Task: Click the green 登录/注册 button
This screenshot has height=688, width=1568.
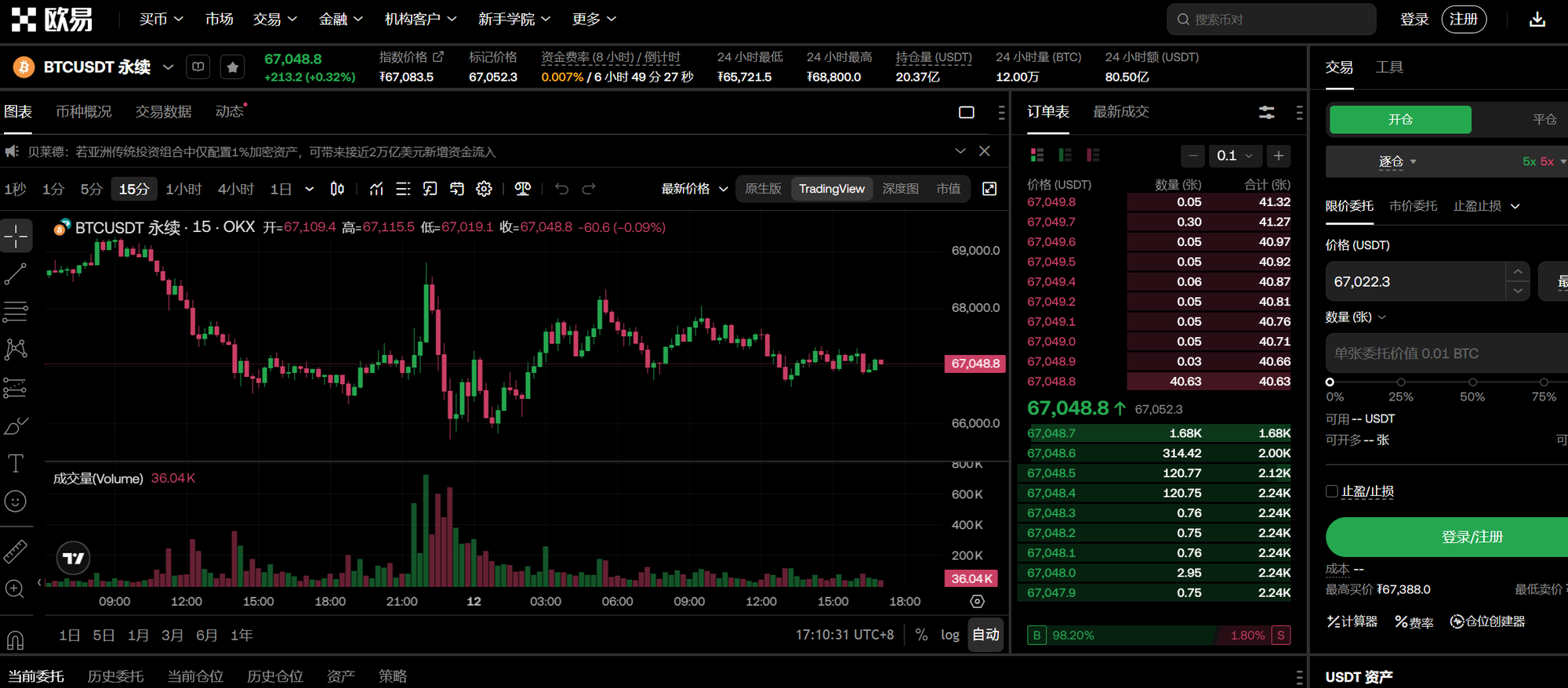Action: pyautogui.click(x=1471, y=537)
